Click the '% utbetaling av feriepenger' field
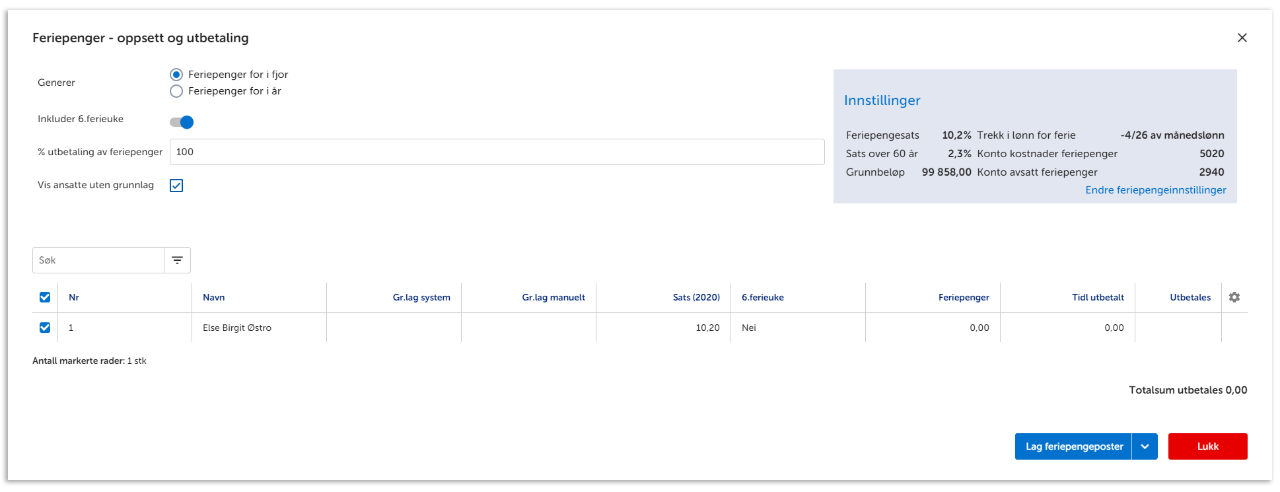The height and width of the screenshot is (492, 1280). [496, 152]
